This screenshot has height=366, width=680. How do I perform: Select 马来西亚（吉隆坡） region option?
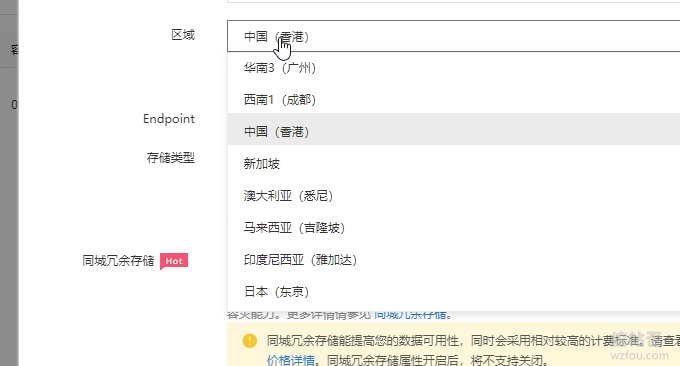tap(453, 228)
